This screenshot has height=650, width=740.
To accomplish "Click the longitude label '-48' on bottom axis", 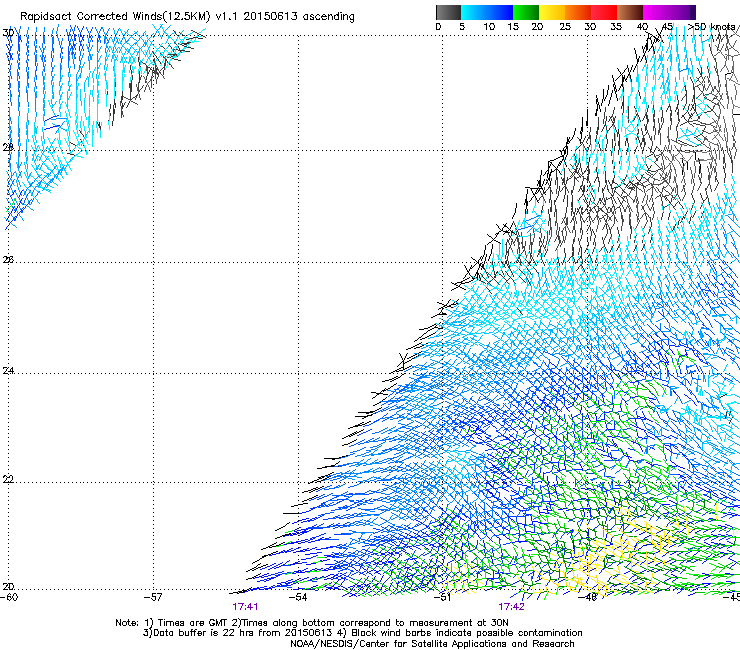I will tap(588, 597).
